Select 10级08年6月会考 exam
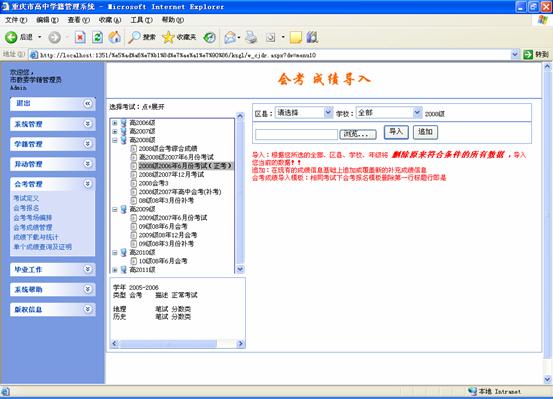Screen dimensions: 553x399 click(x=163, y=261)
